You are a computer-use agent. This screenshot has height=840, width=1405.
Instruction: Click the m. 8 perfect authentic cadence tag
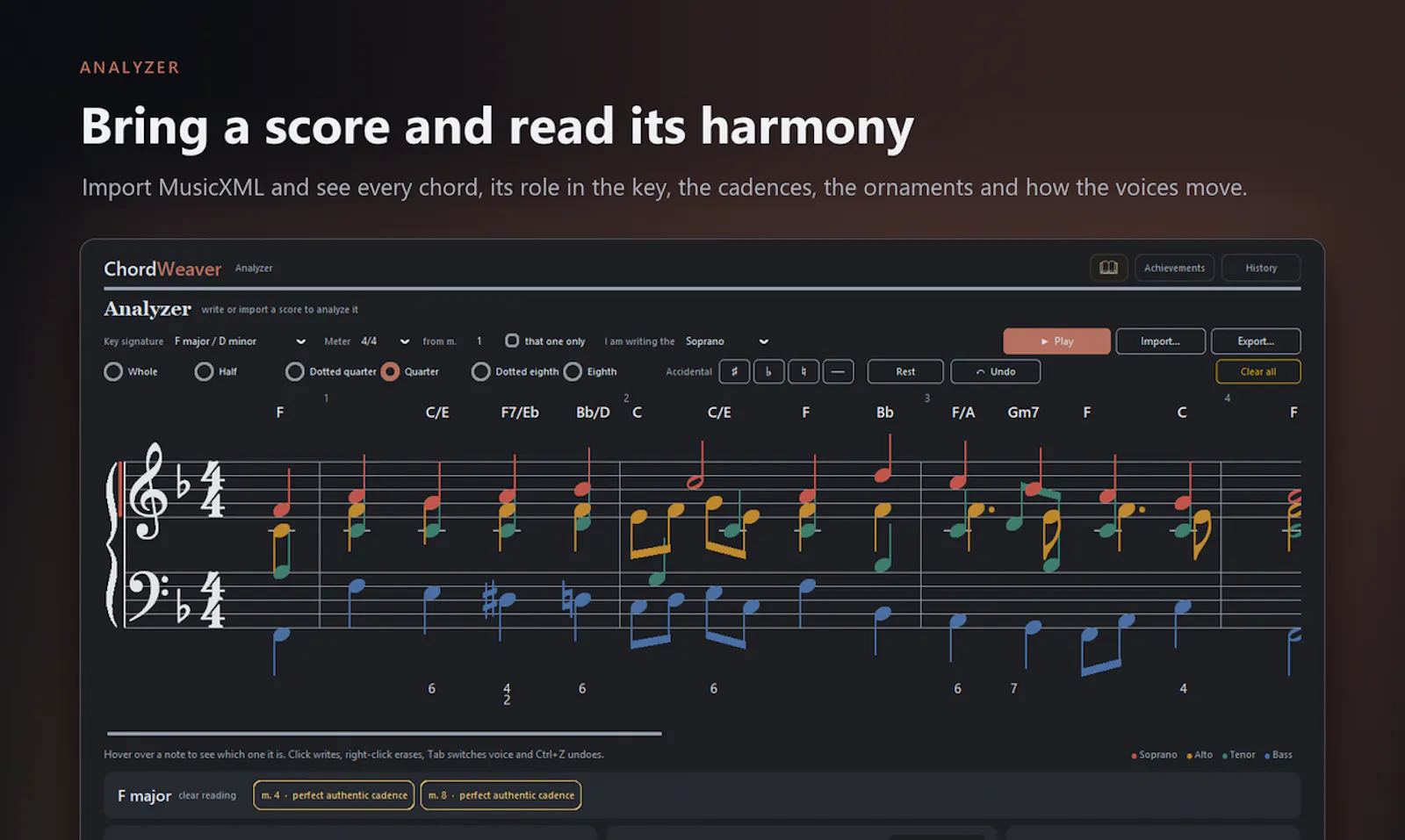(x=501, y=795)
